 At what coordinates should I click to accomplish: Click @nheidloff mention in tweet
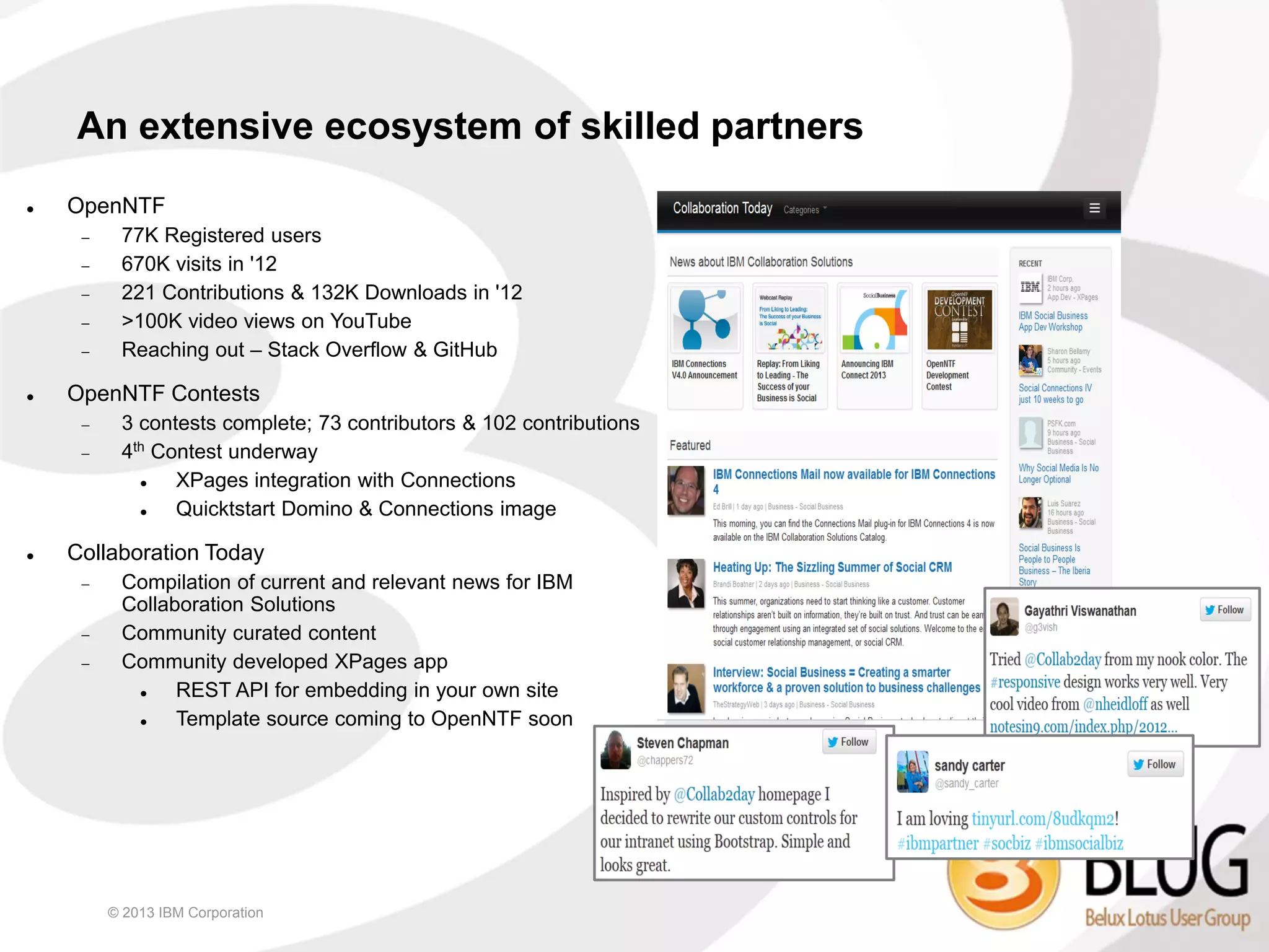(1115, 704)
